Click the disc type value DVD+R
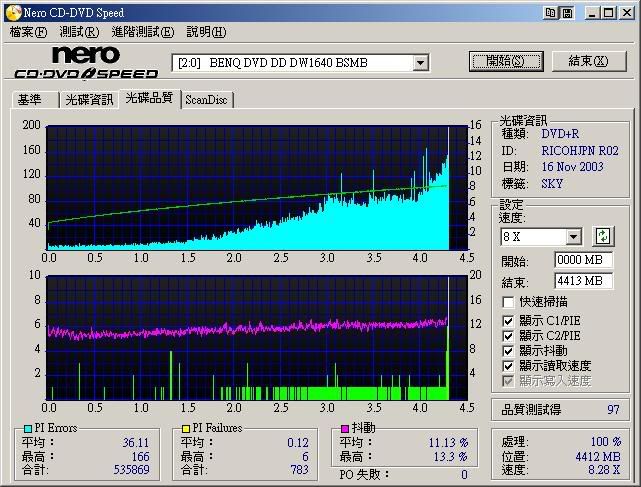This screenshot has height=487, width=641. click(x=560, y=134)
